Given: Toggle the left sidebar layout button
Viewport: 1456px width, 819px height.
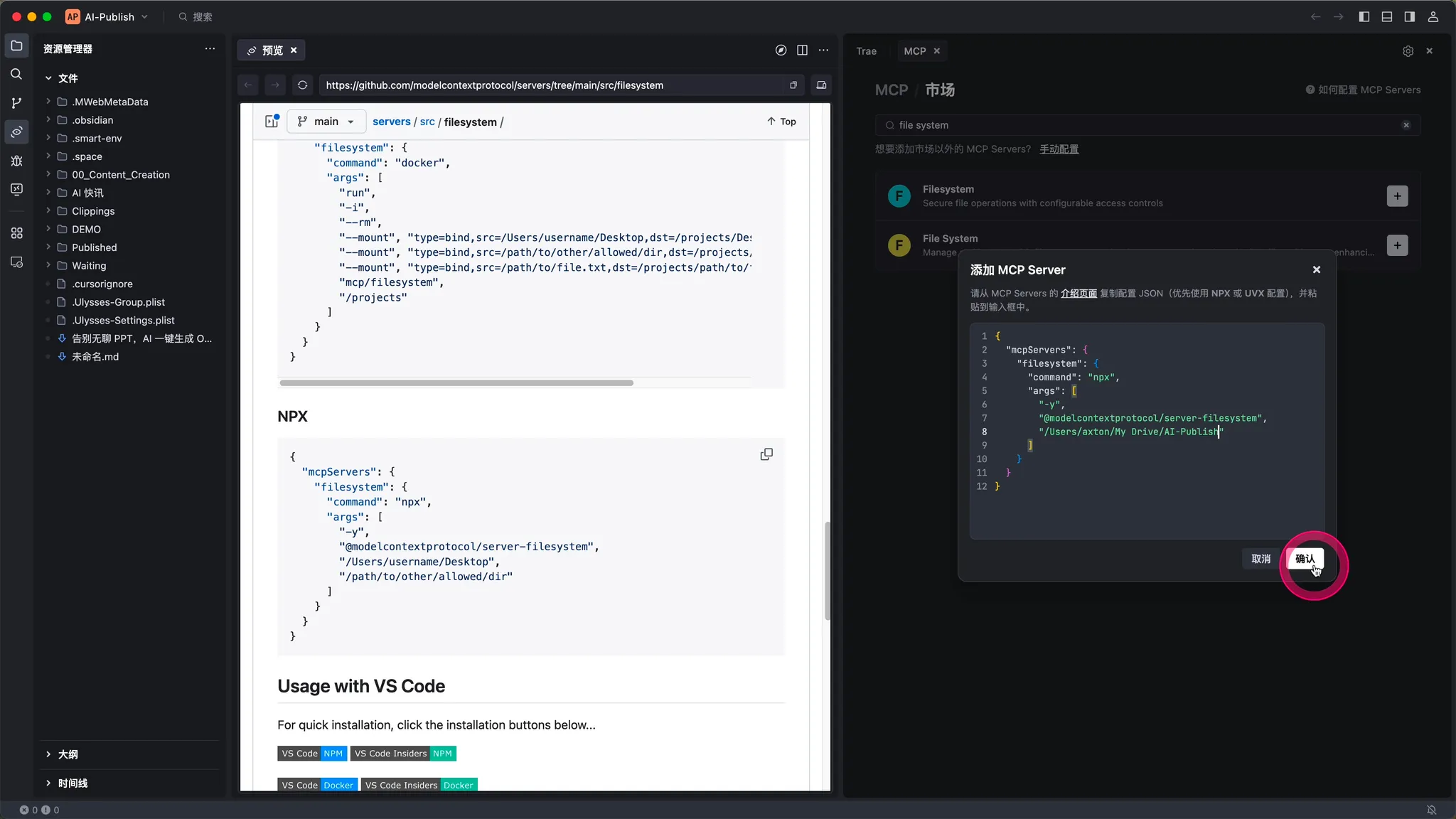Looking at the screenshot, I should pos(1364,16).
